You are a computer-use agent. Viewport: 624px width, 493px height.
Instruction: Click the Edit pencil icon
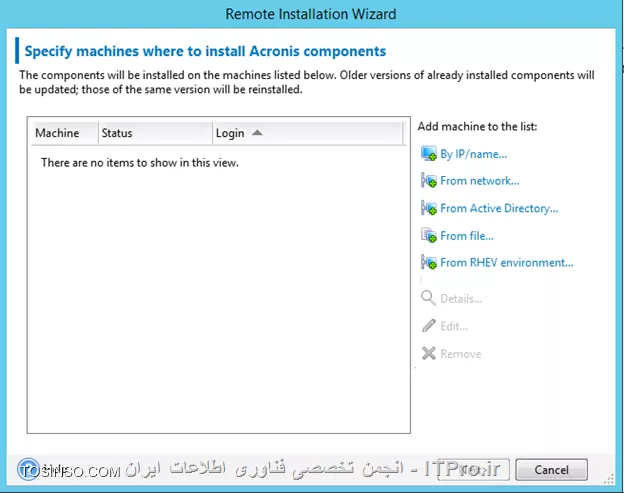[428, 326]
